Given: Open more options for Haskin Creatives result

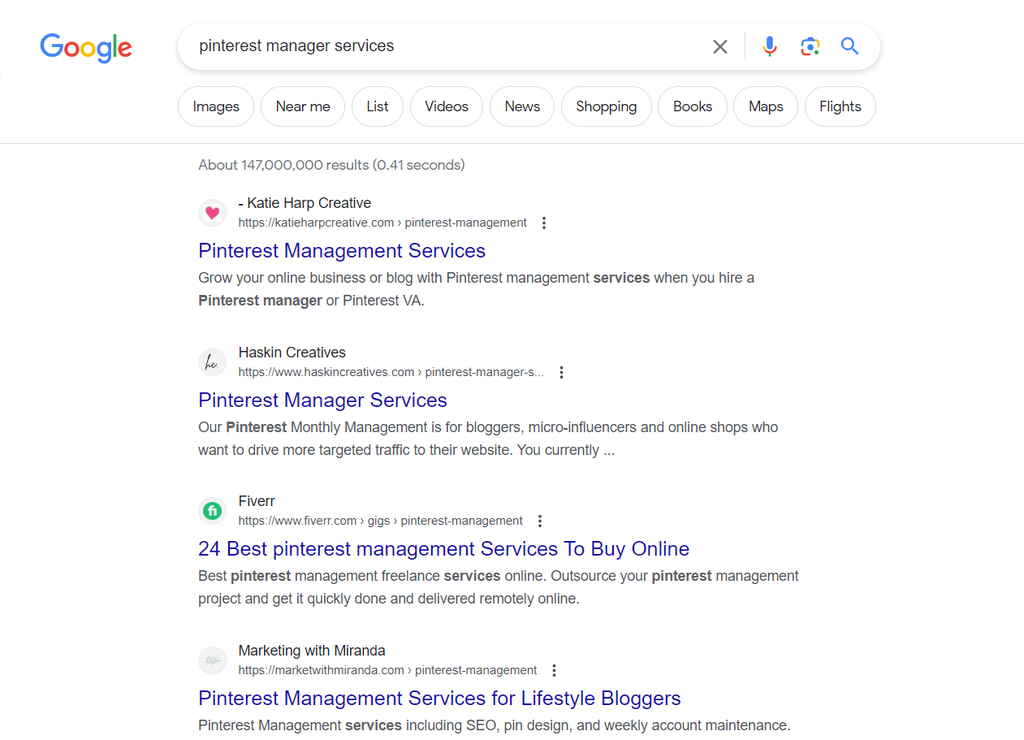Looking at the screenshot, I should pos(562,372).
